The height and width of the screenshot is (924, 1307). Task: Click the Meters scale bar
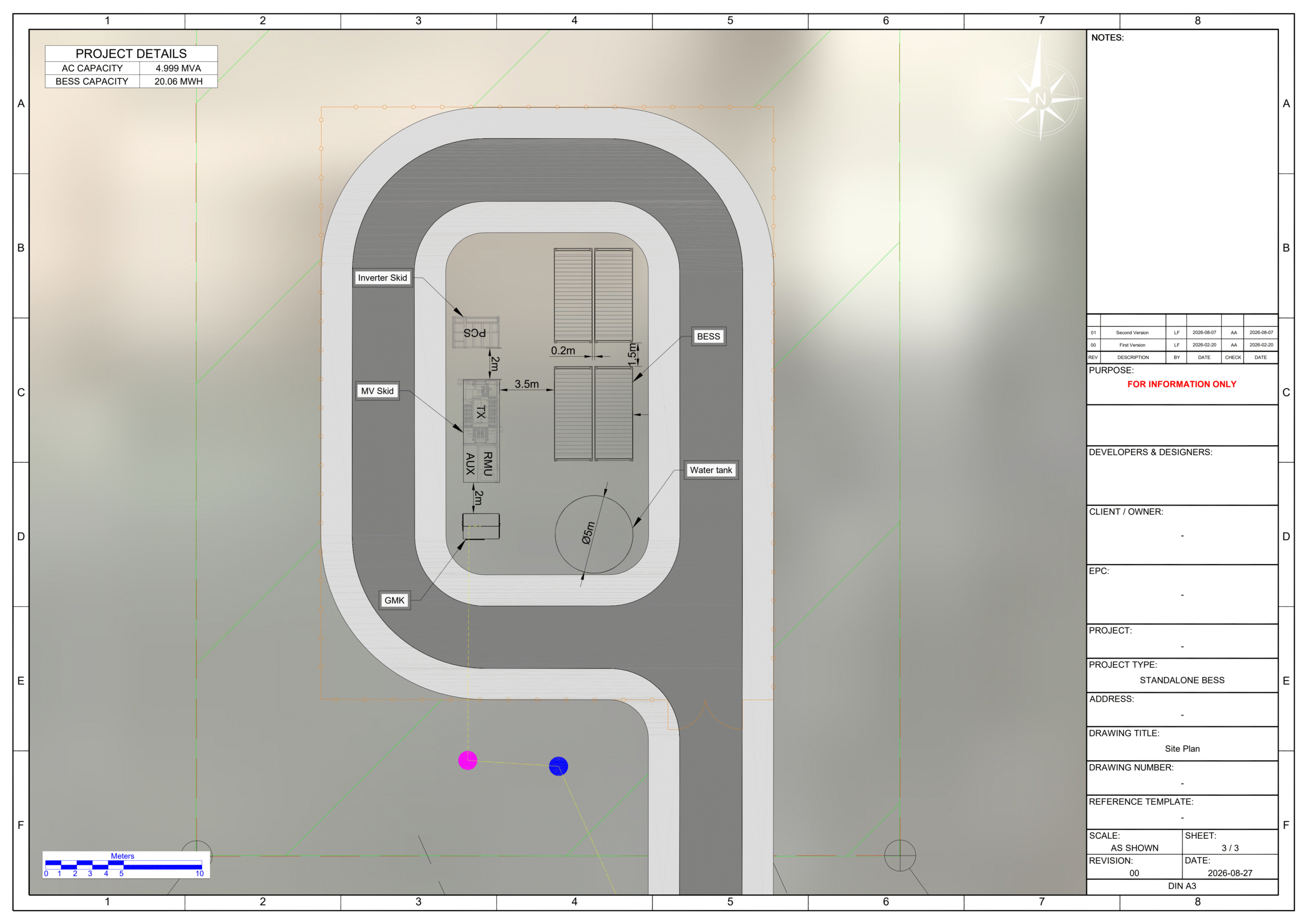tap(126, 865)
